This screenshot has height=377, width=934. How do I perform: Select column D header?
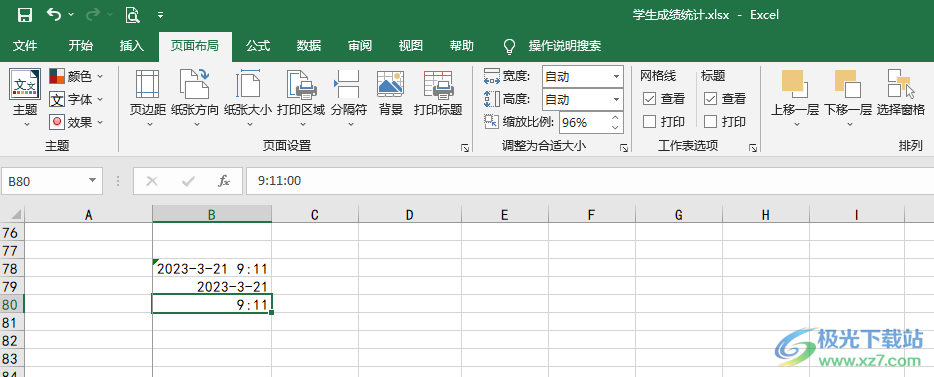pos(409,214)
